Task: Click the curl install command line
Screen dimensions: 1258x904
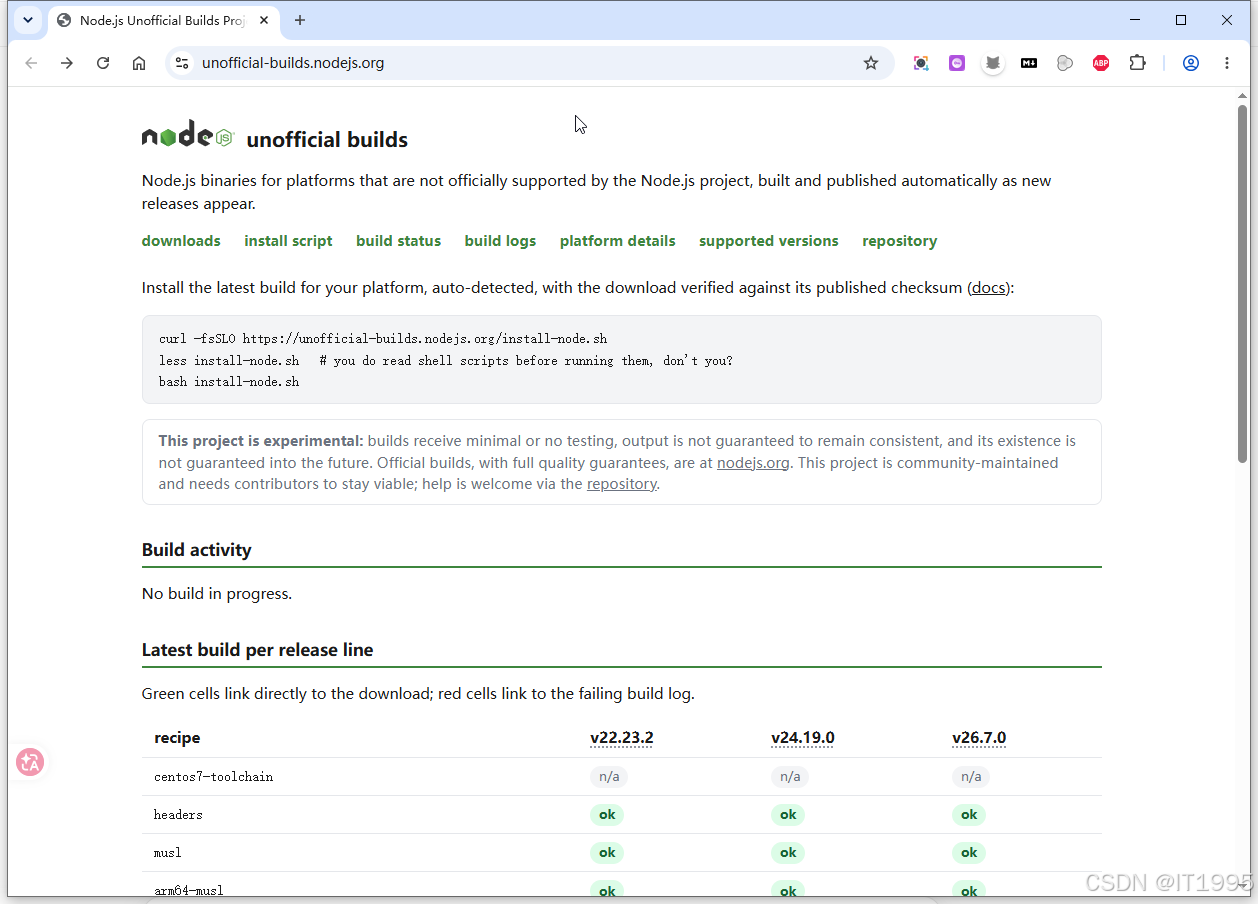Action: click(383, 339)
